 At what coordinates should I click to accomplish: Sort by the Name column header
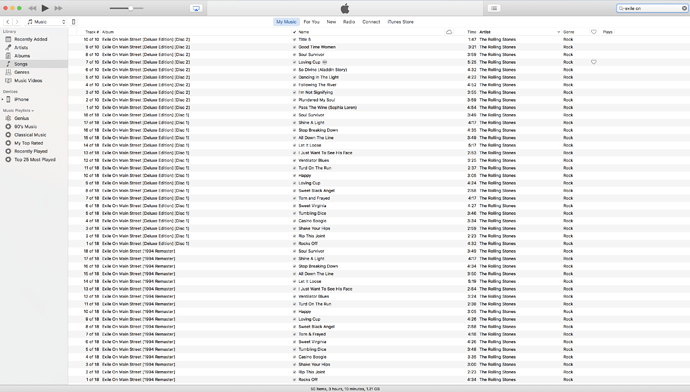click(x=304, y=32)
